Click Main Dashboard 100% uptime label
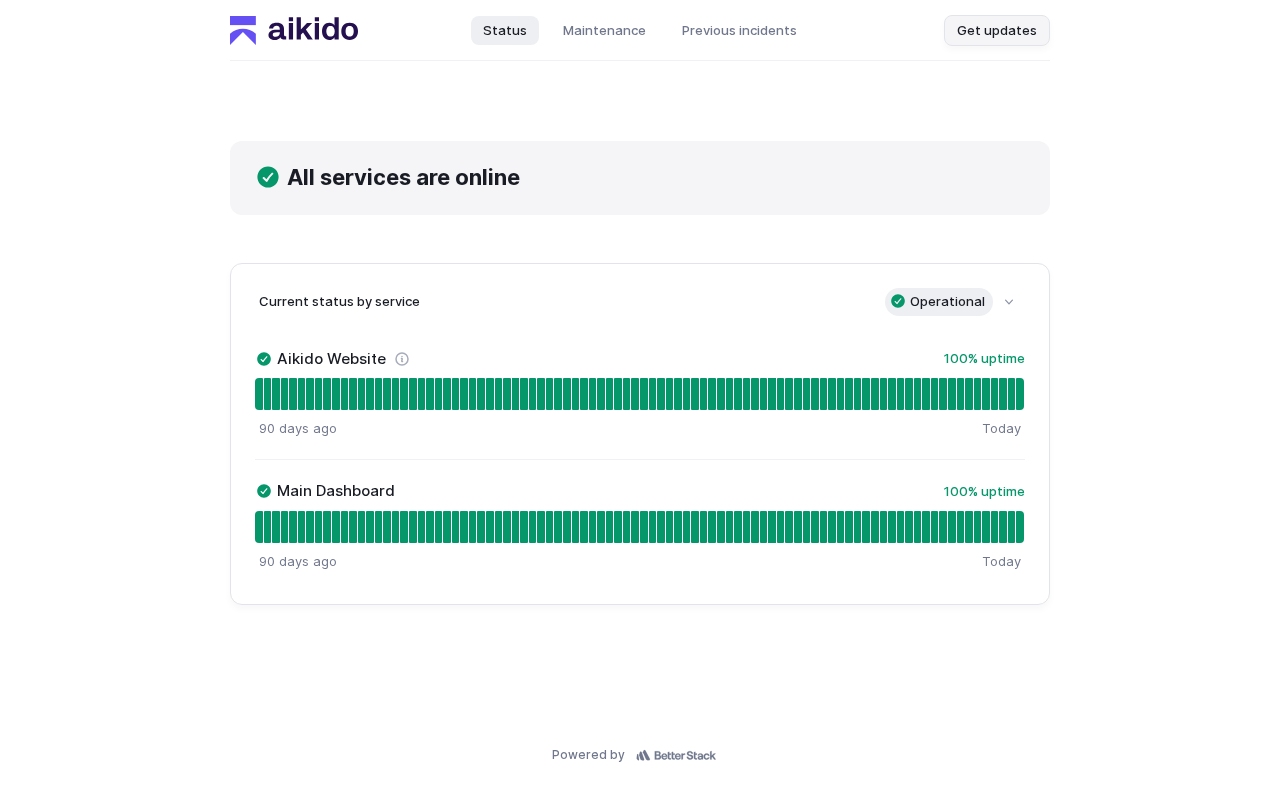The image size is (1280, 800). (984, 491)
